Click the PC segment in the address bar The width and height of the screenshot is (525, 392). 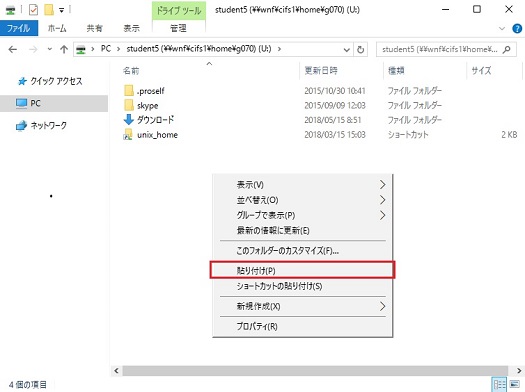(106, 49)
